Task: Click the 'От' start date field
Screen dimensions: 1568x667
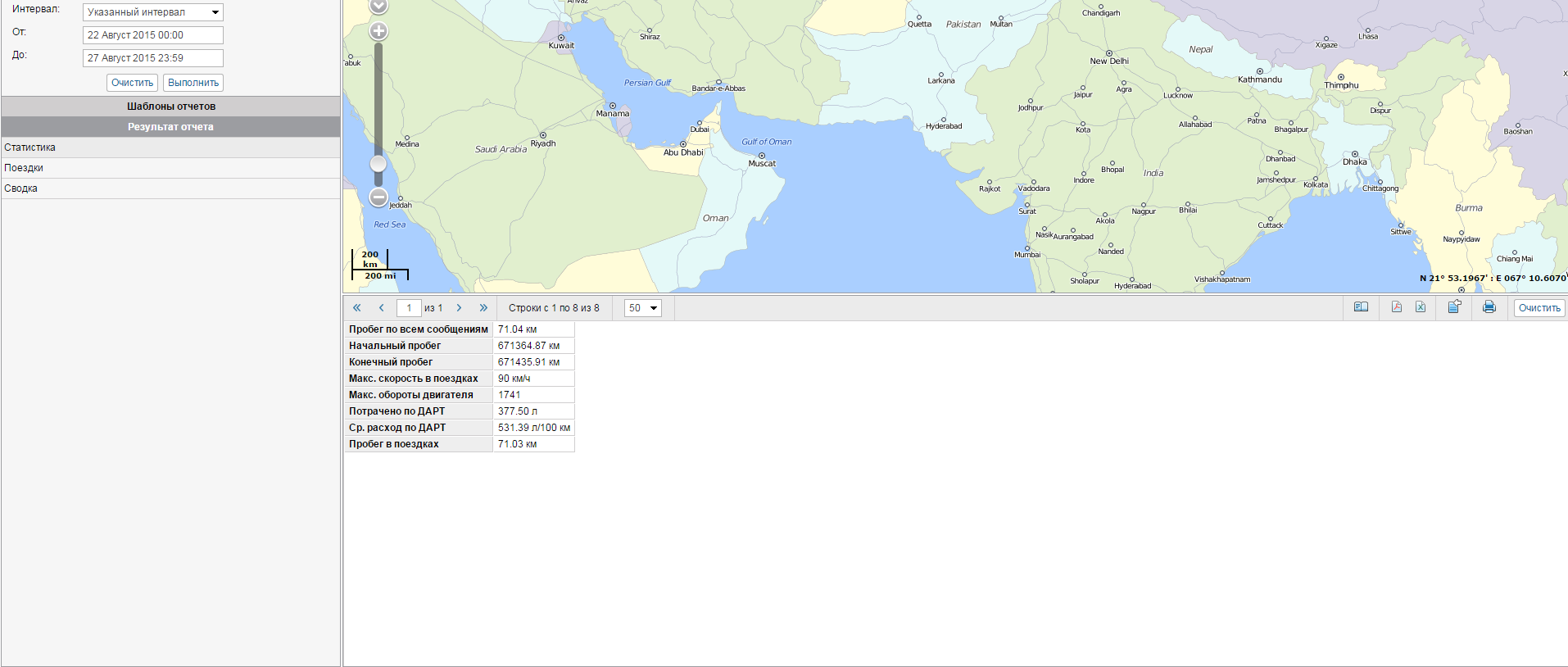Action: point(153,35)
